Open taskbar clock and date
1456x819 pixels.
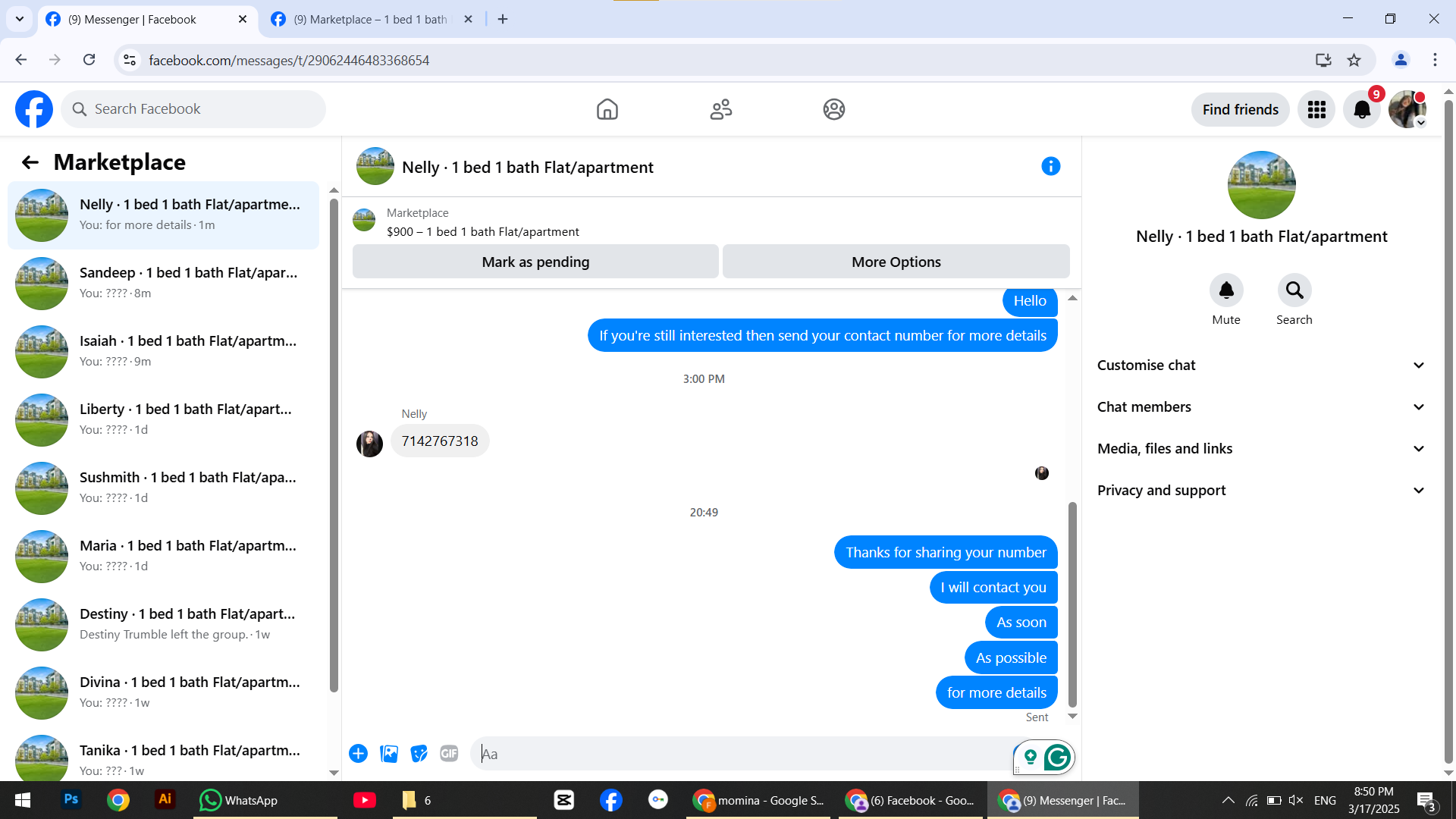(x=1373, y=800)
